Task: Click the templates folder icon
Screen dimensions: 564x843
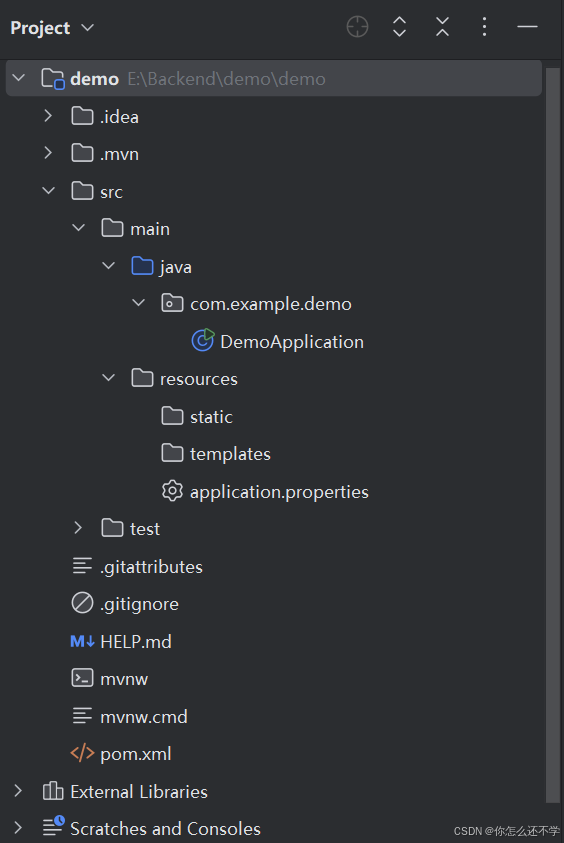Action: (x=172, y=453)
